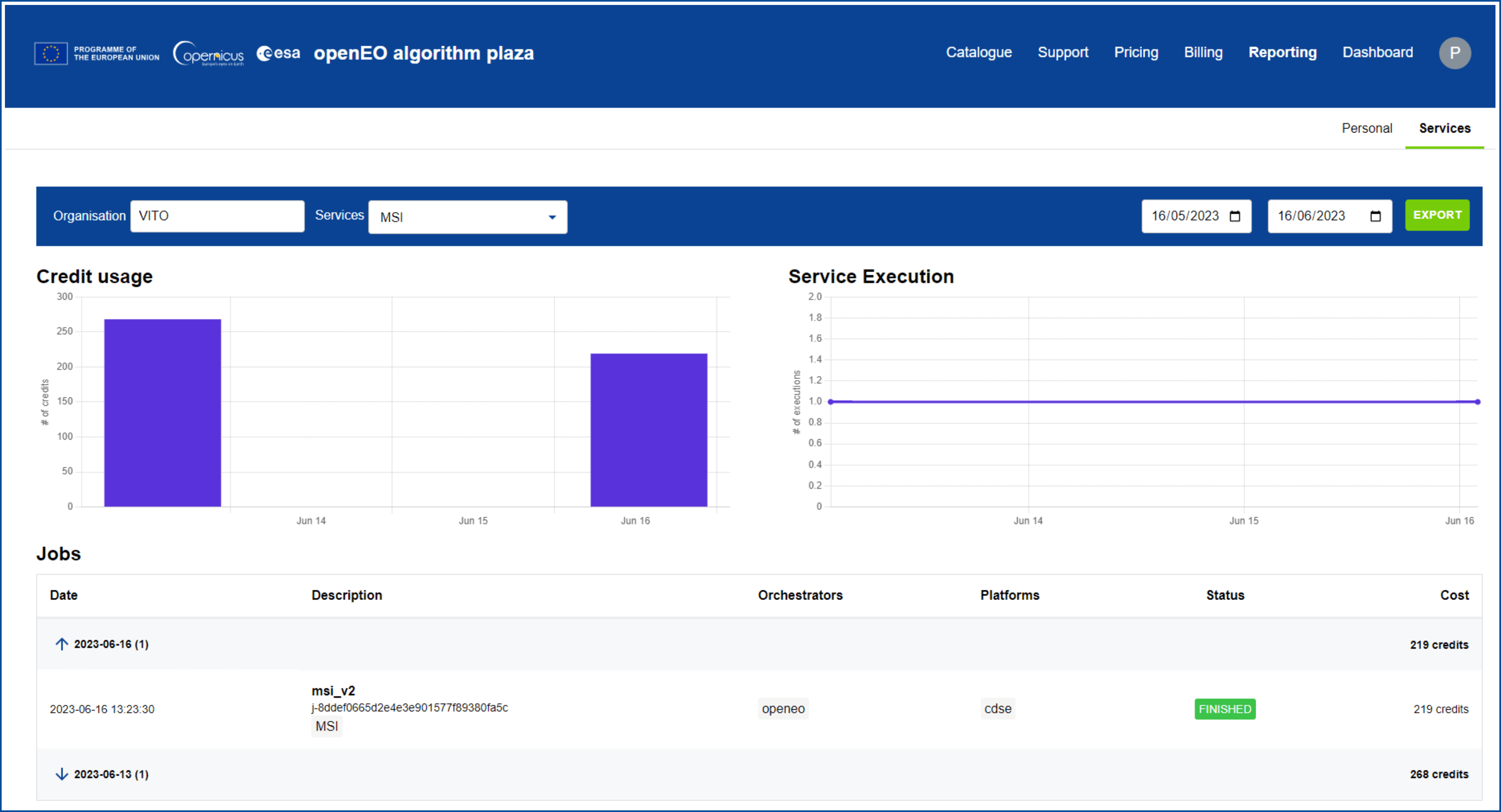This screenshot has width=1501, height=812.
Task: Click the ESA logo
Action: pyautogui.click(x=278, y=53)
